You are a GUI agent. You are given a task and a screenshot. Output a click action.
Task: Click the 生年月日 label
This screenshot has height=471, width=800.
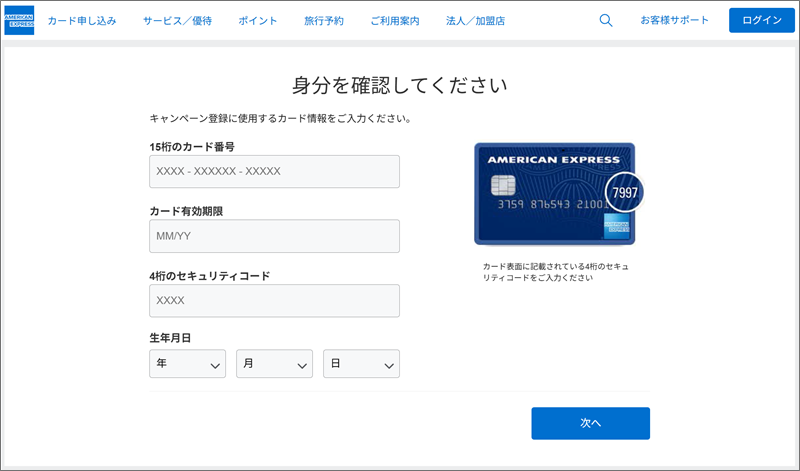[170, 338]
